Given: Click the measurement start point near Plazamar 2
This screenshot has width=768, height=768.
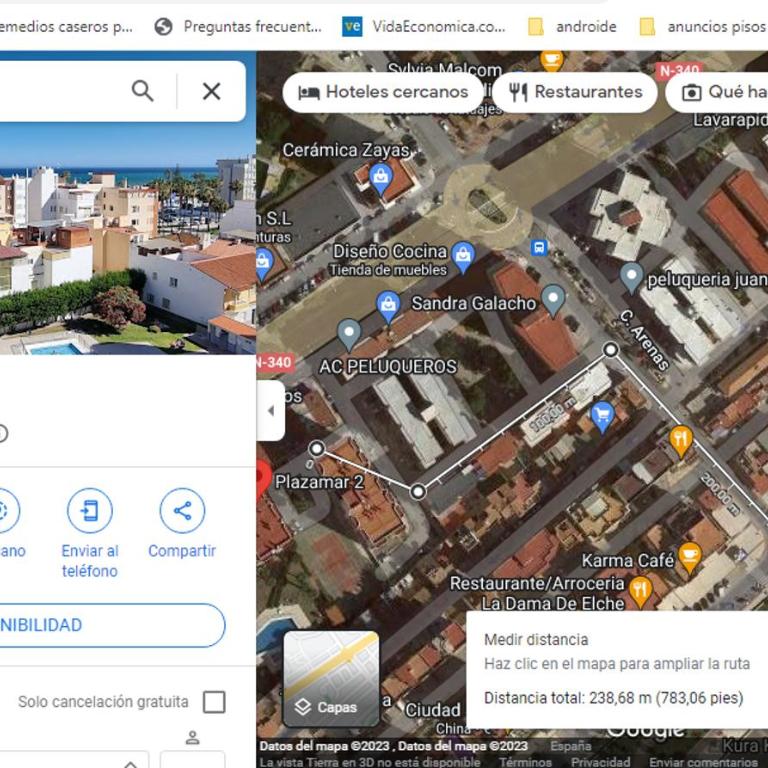Looking at the screenshot, I should click(x=317, y=448).
